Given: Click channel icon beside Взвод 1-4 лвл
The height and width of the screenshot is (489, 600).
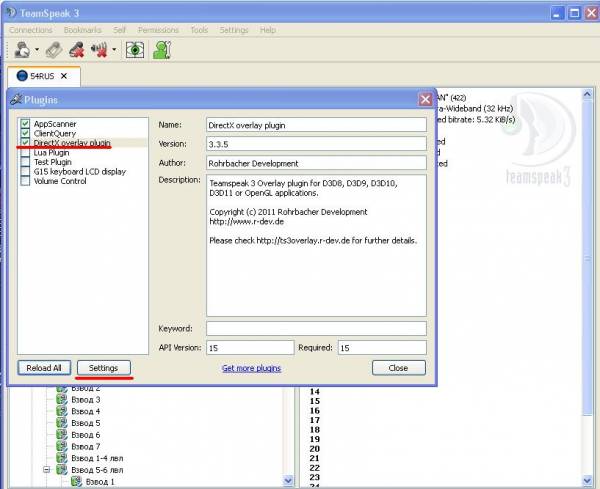Looking at the screenshot, I should pyautogui.click(x=62, y=458).
